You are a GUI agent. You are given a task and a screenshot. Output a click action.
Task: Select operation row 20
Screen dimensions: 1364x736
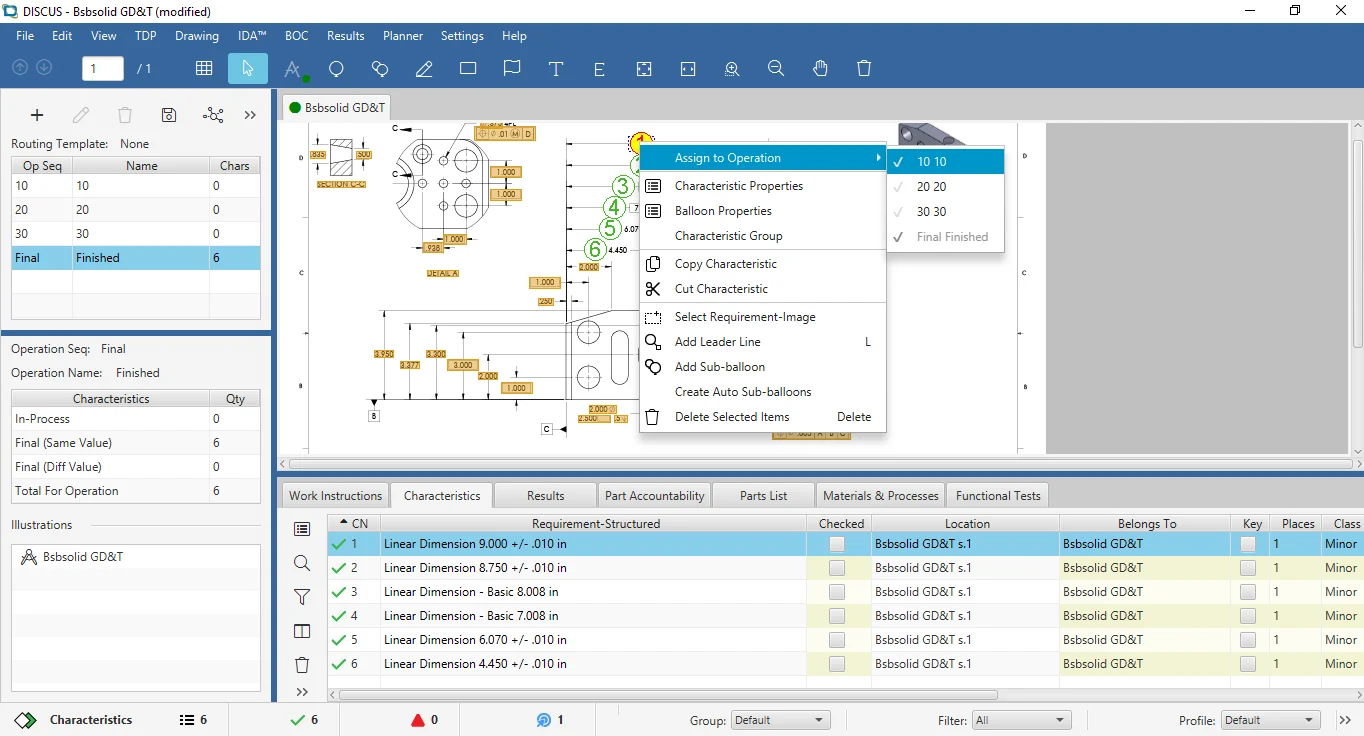click(x=136, y=210)
